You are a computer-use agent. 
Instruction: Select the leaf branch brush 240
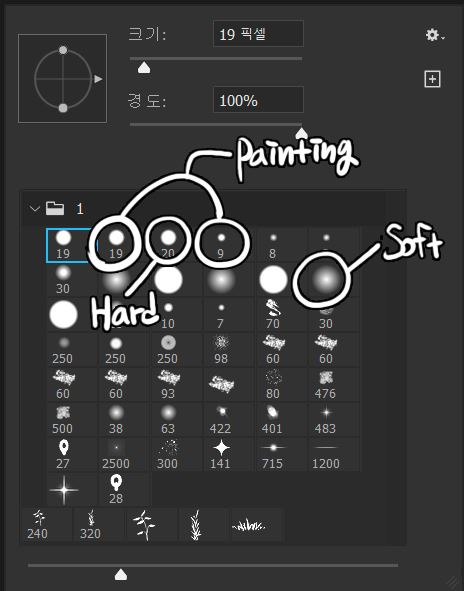point(38,525)
